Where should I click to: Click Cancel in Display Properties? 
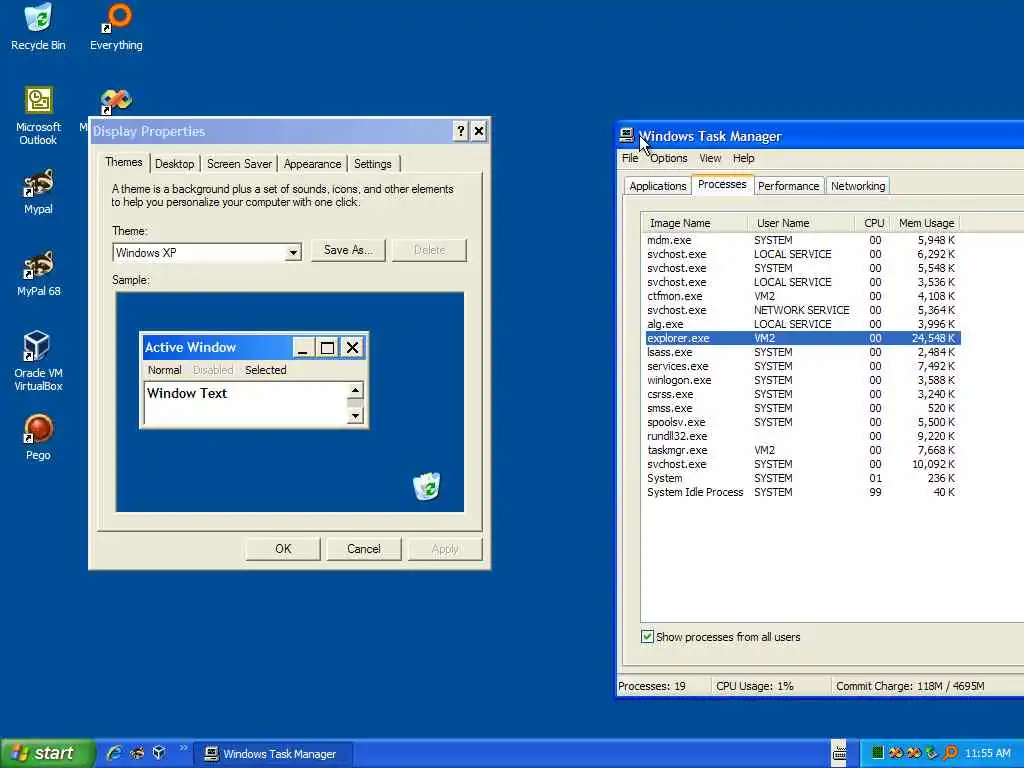point(364,549)
